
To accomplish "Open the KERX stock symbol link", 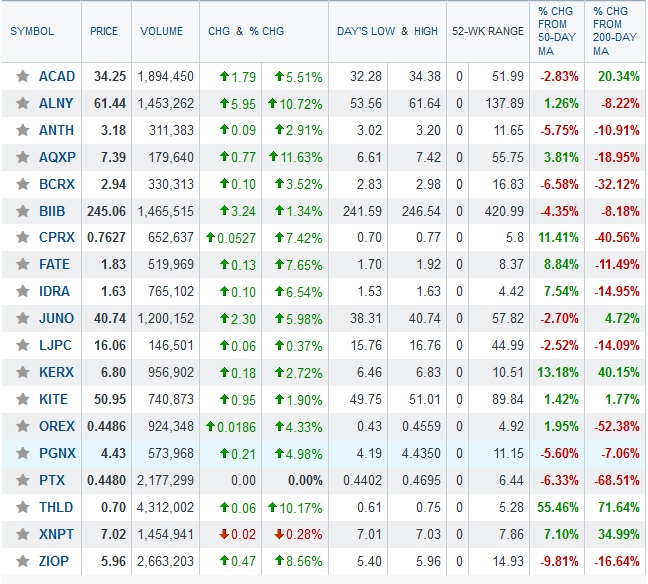I will [x=56, y=372].
